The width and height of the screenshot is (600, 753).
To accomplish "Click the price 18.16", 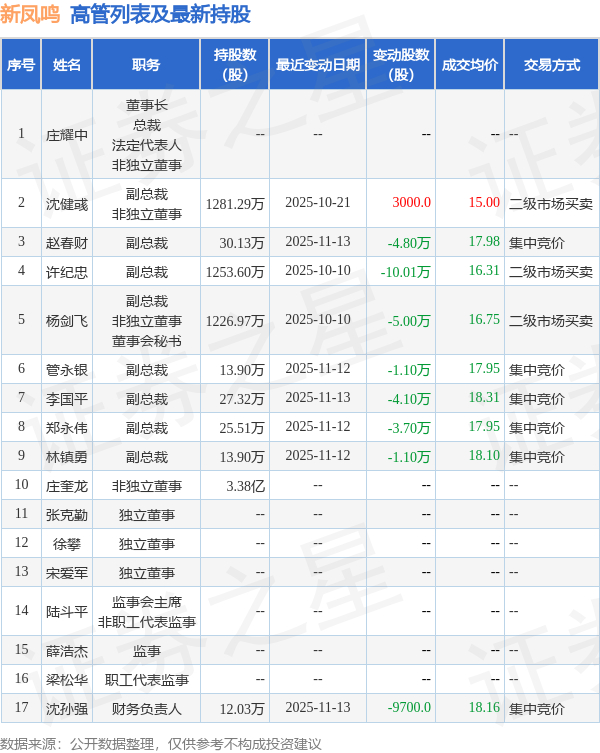I will (x=484, y=707).
